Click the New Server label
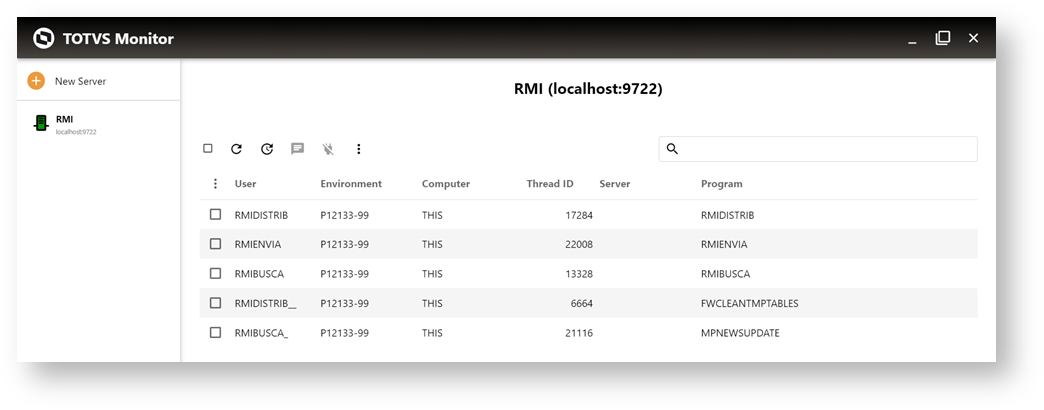Viewport: 1044px width, 410px height. coord(81,81)
